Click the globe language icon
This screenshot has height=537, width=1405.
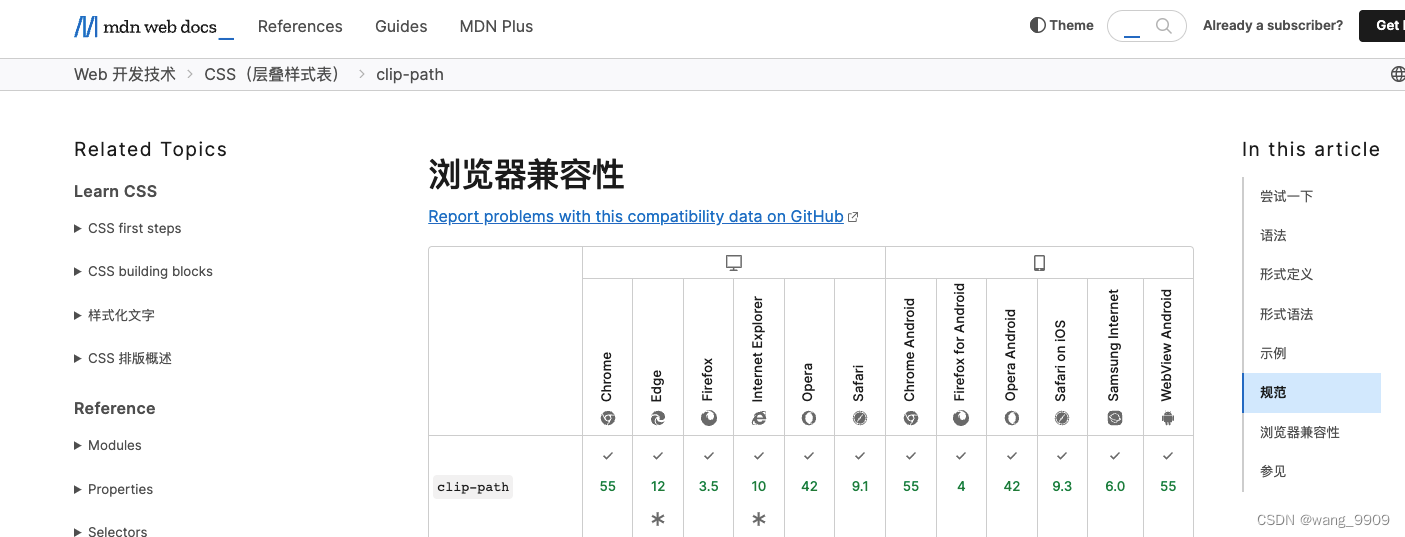[x=1397, y=74]
